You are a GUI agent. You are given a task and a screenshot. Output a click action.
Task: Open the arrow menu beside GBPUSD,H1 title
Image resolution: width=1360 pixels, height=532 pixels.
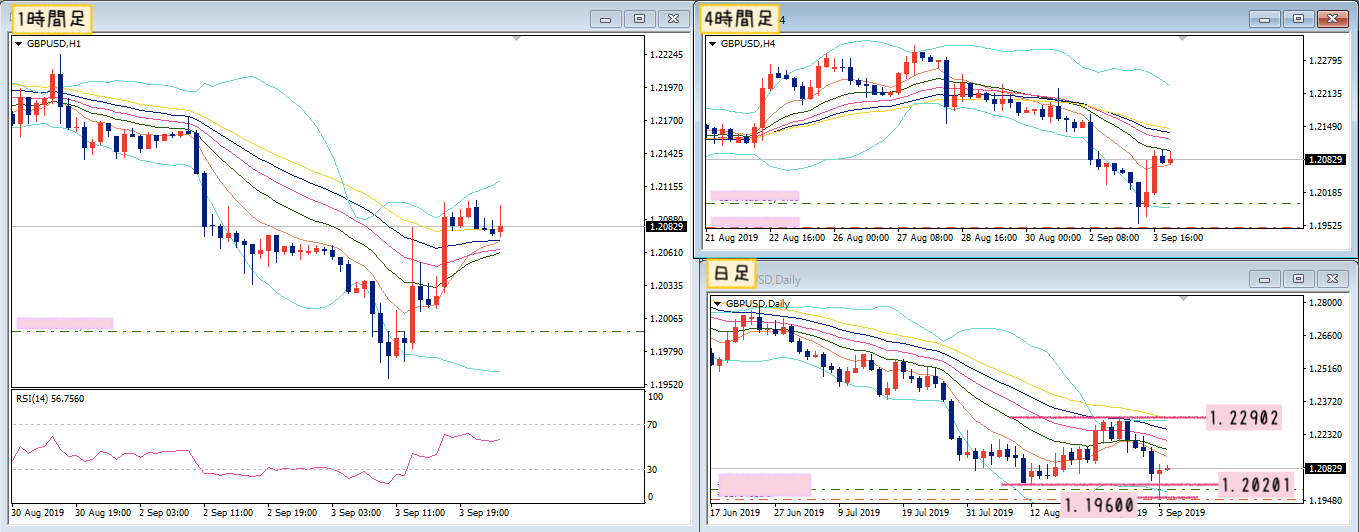point(18,43)
